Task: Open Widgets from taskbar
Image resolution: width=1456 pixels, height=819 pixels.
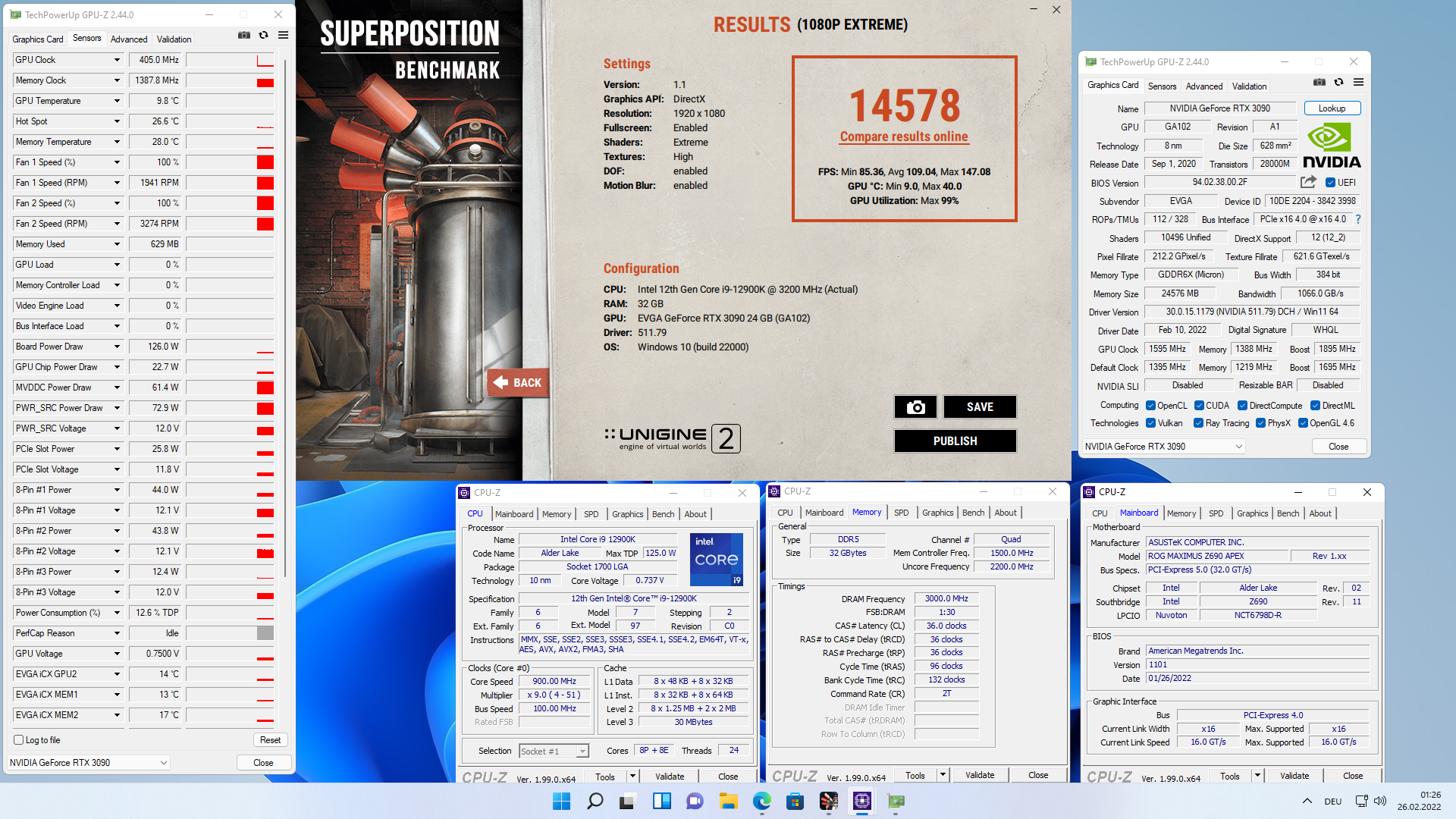Action: coord(661,801)
